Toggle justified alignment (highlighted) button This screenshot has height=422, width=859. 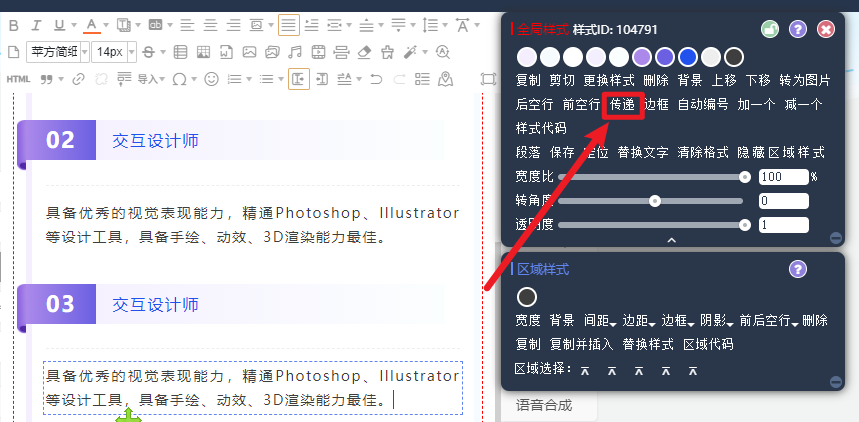coord(289,25)
